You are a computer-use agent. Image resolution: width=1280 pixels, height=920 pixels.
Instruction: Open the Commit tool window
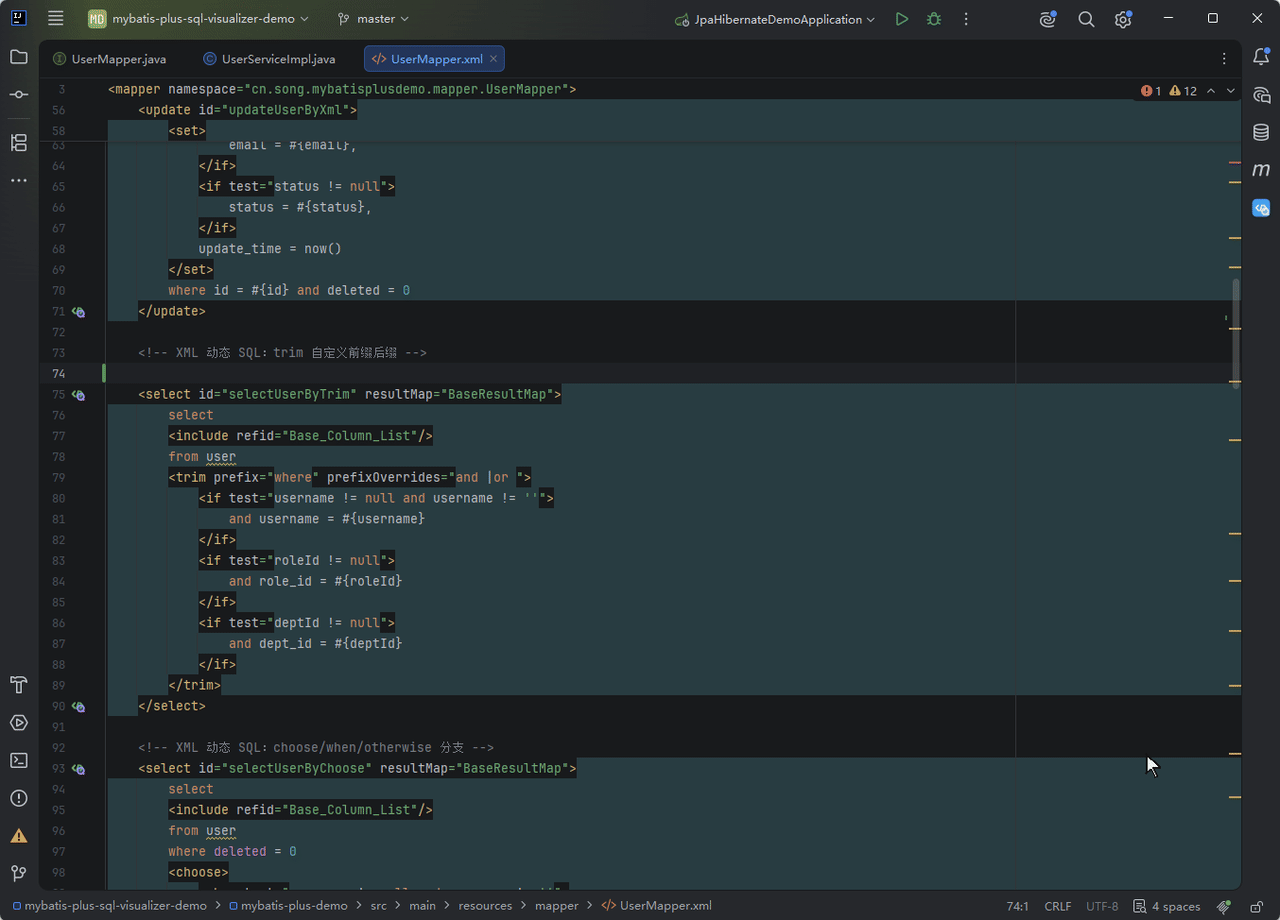click(19, 94)
